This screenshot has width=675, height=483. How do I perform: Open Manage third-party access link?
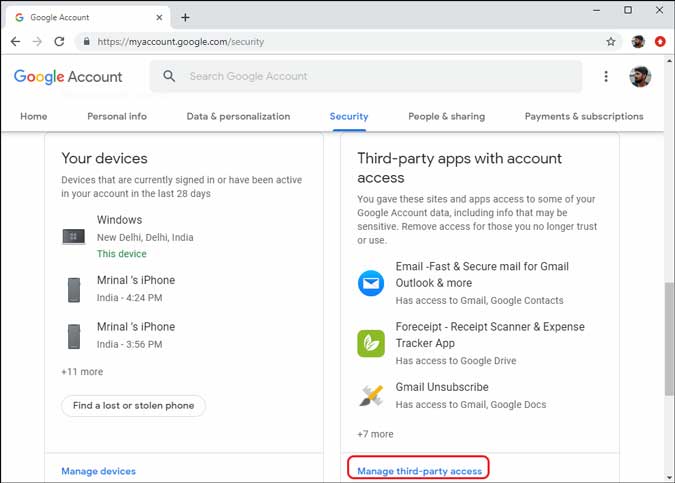click(419, 471)
